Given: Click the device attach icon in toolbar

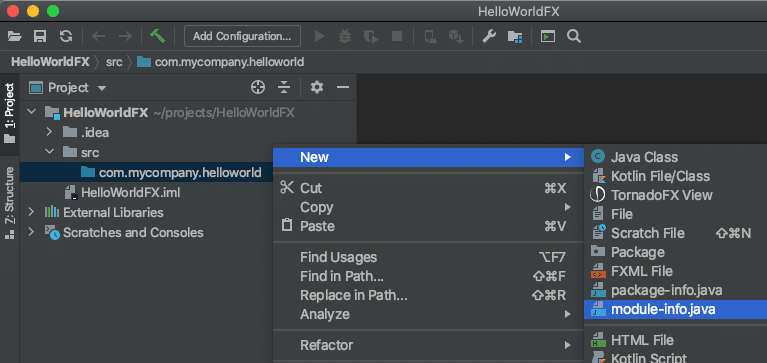Looking at the screenshot, I should pos(430,36).
